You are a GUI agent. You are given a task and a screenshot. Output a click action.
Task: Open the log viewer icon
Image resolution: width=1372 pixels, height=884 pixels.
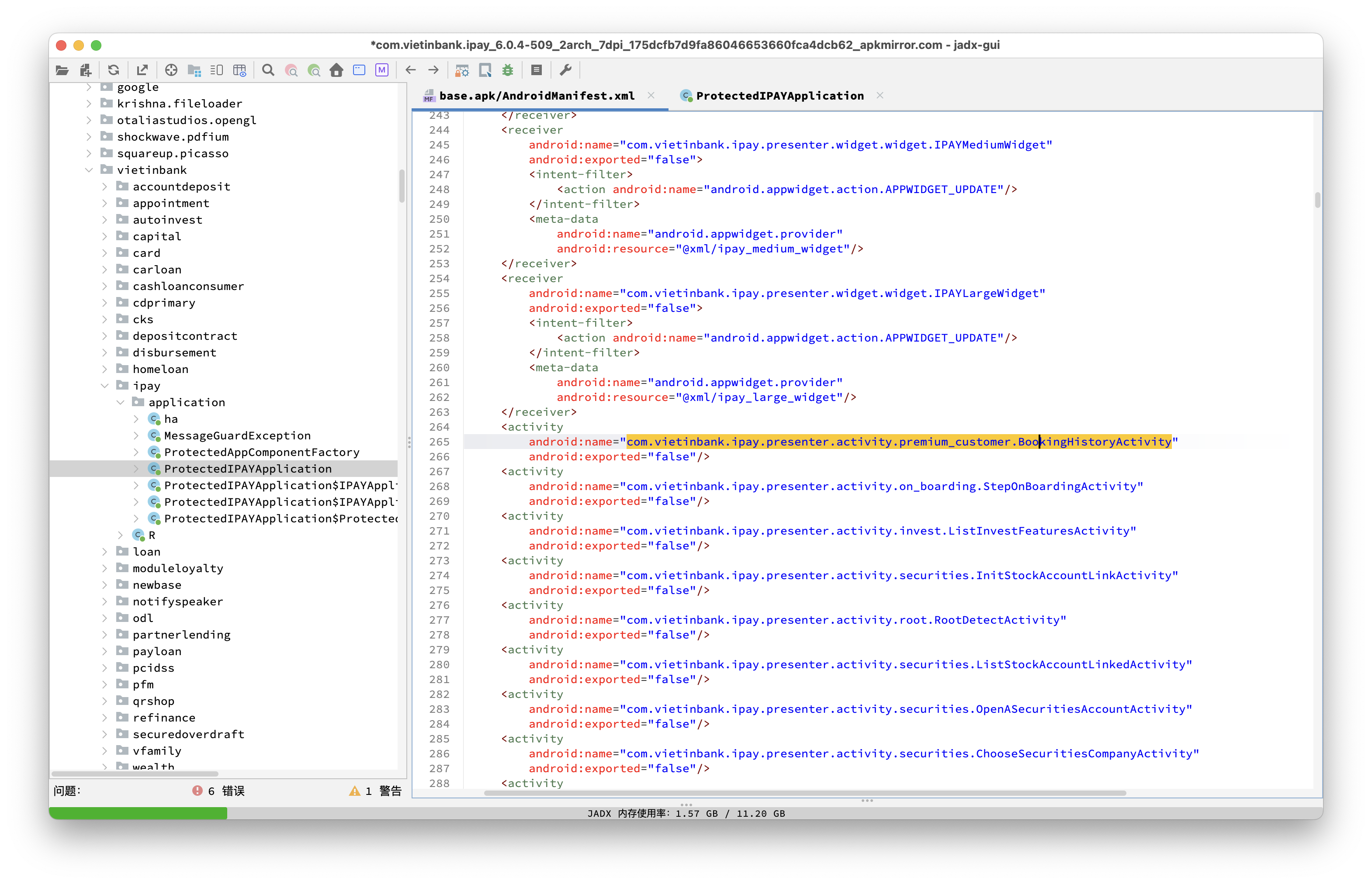point(537,70)
